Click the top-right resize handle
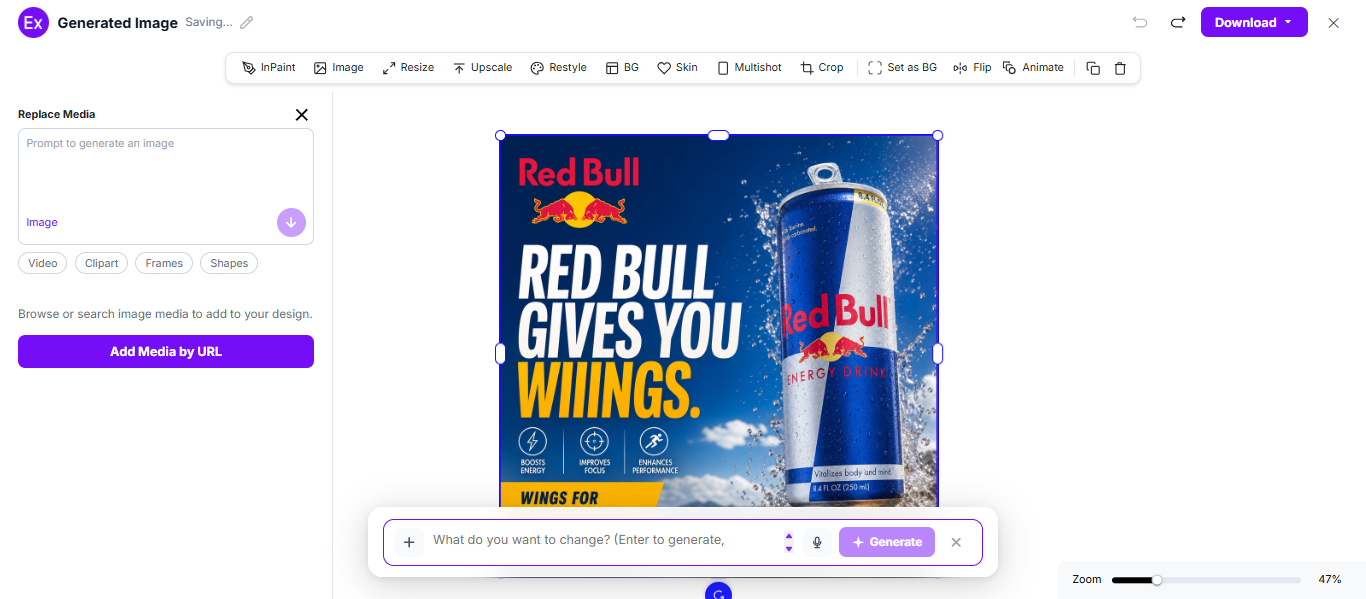This screenshot has width=1366, height=599. coord(938,135)
